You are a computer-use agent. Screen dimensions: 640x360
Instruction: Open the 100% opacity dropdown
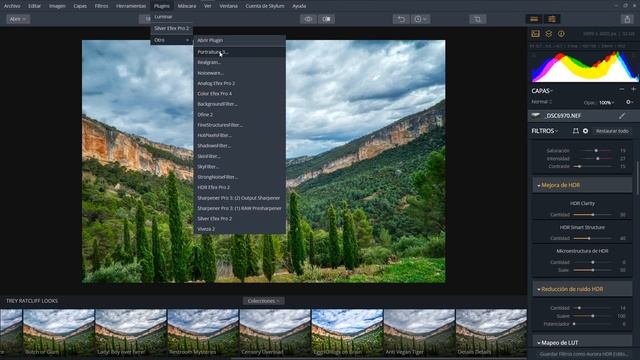[607, 102]
